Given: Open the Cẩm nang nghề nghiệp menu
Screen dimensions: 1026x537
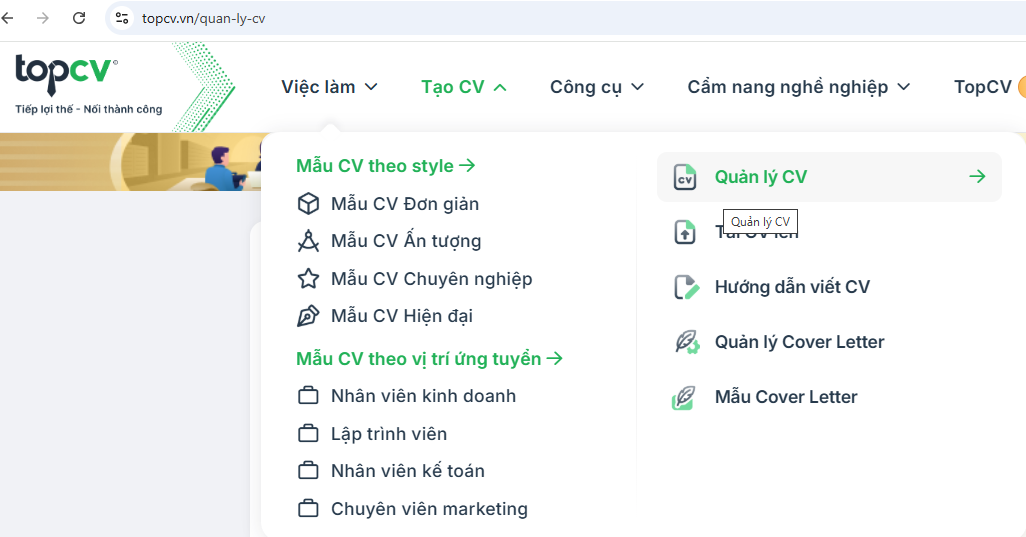Looking at the screenshot, I should [x=787, y=87].
